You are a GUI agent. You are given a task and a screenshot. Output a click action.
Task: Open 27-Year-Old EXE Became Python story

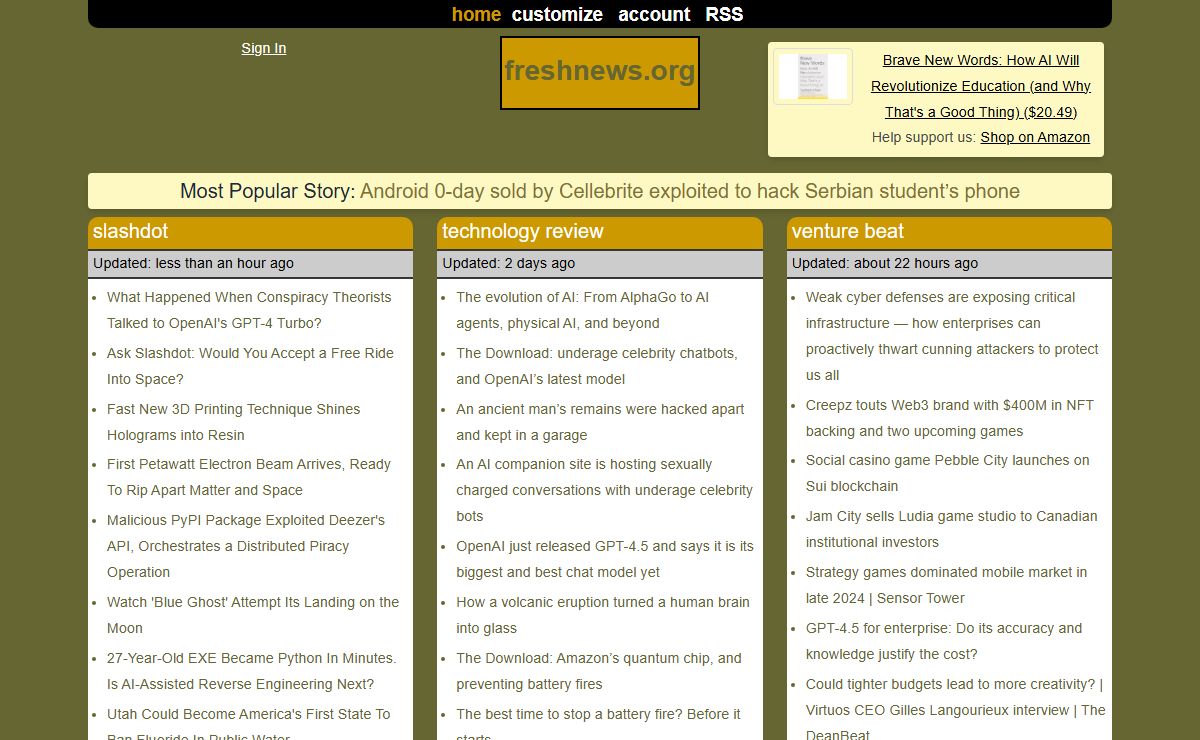pos(251,671)
